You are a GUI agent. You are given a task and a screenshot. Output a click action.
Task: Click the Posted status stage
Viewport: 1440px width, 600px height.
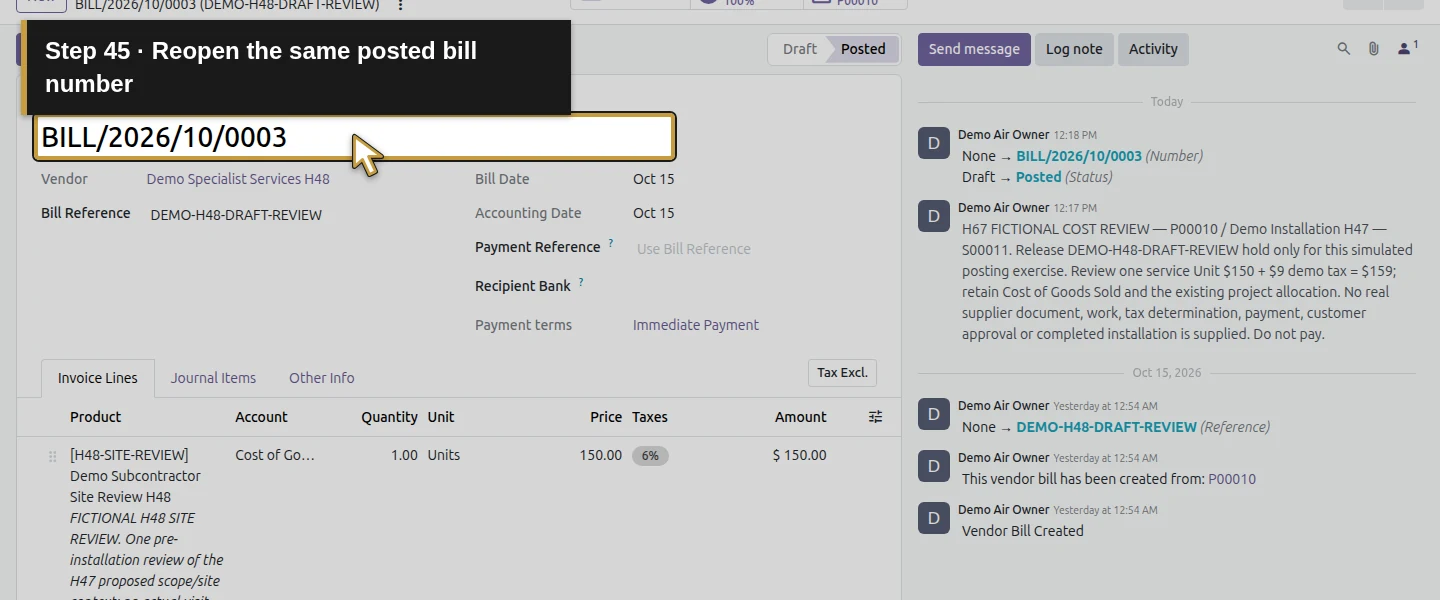tap(863, 49)
